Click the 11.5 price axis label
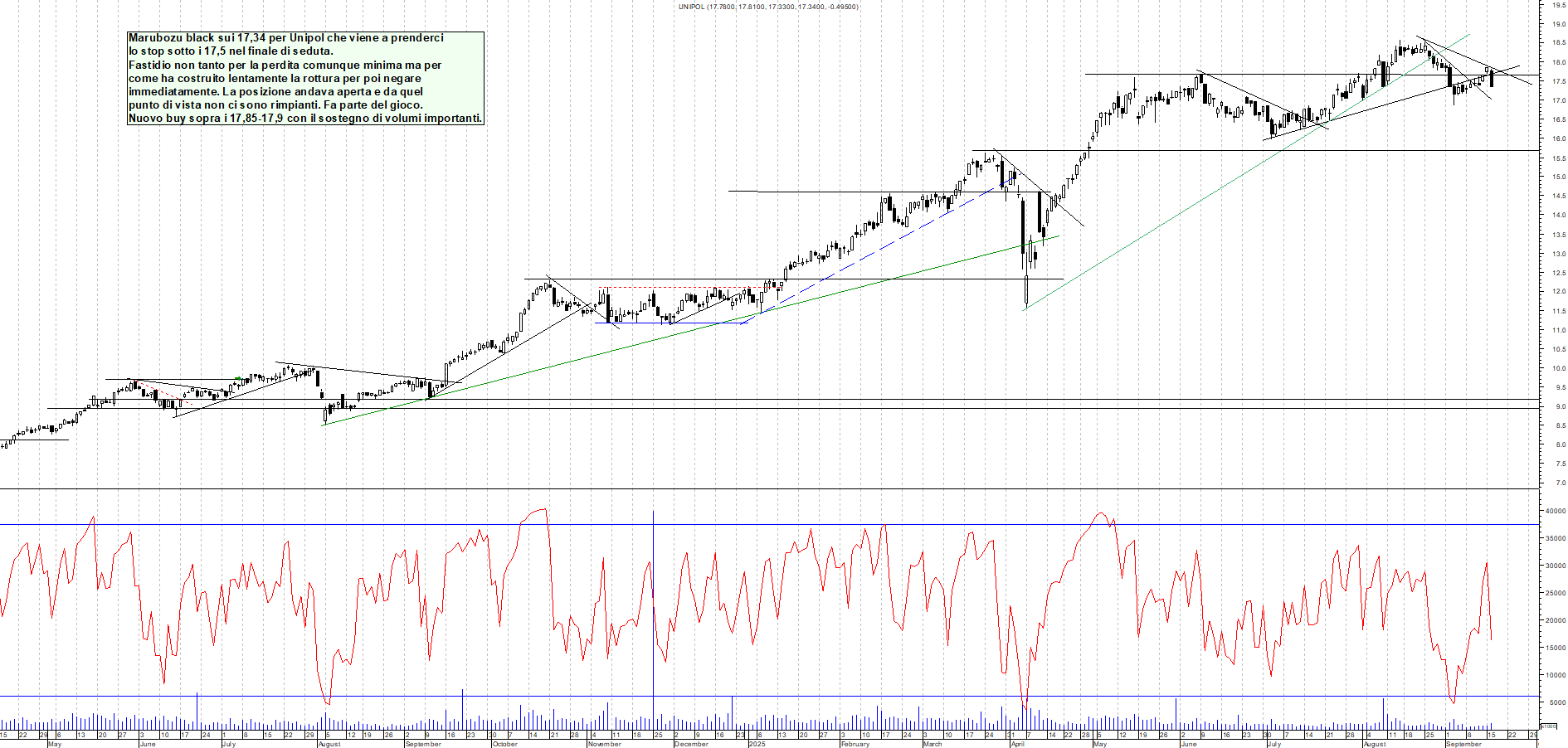The image size is (1568, 748). (x=1557, y=311)
